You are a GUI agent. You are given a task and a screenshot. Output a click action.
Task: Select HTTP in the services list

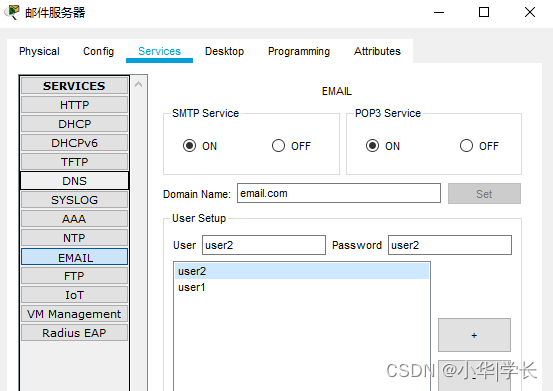click(x=74, y=105)
